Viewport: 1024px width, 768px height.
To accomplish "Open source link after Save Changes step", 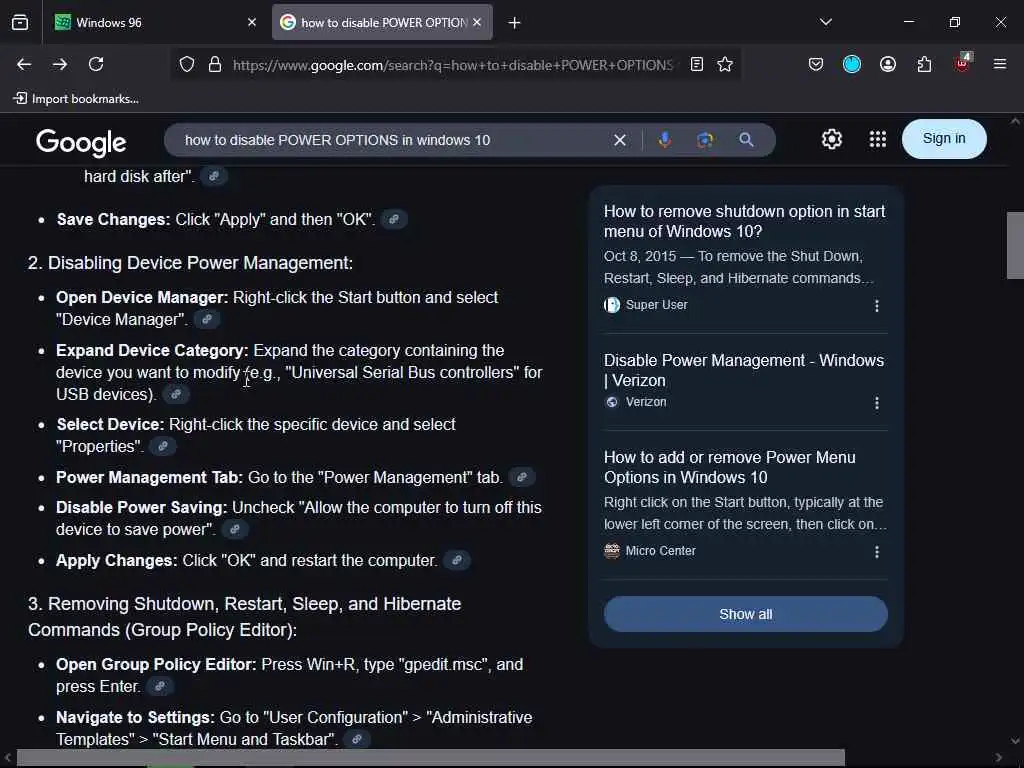I will pos(394,219).
